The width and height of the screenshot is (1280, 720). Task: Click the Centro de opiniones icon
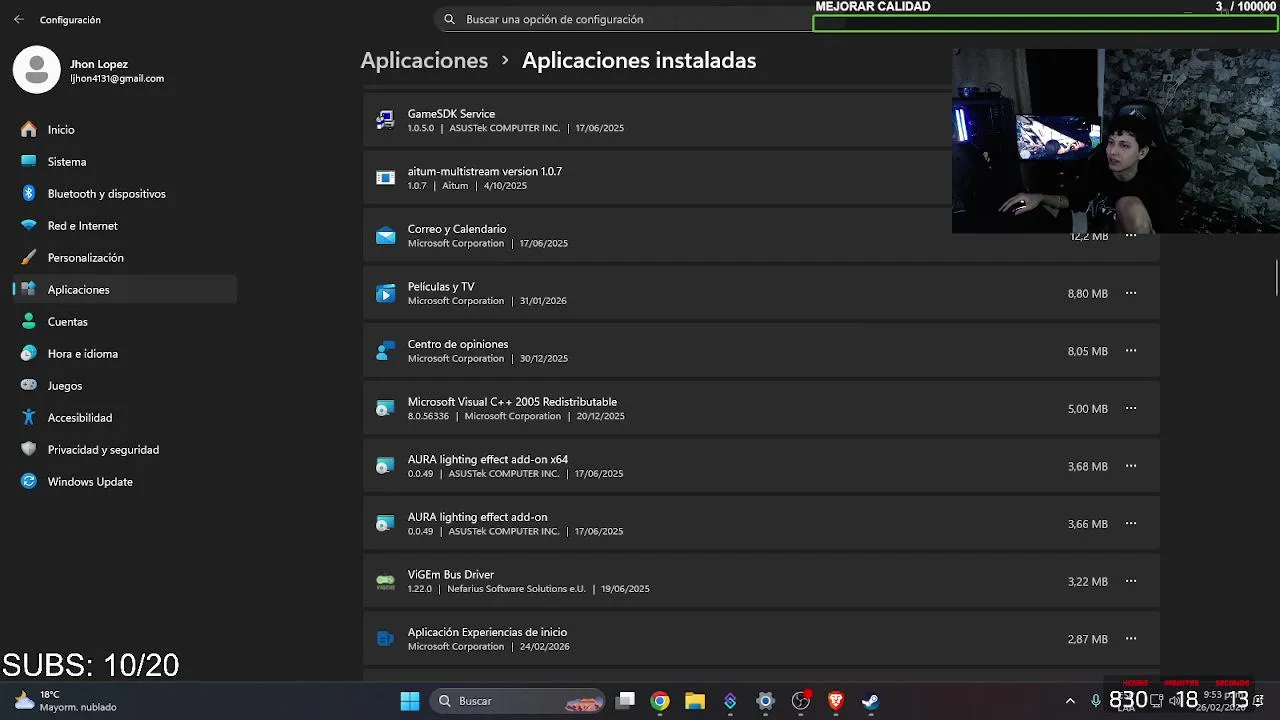click(385, 351)
